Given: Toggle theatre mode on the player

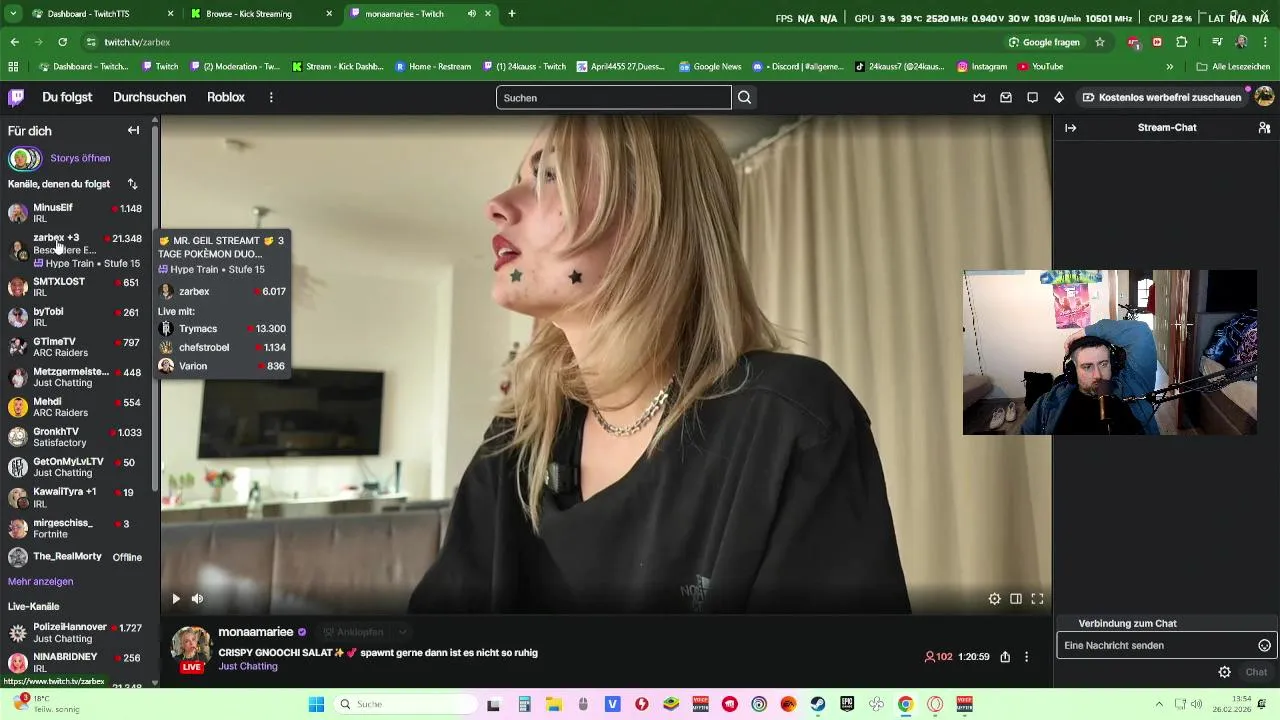Looking at the screenshot, I should (x=1015, y=599).
